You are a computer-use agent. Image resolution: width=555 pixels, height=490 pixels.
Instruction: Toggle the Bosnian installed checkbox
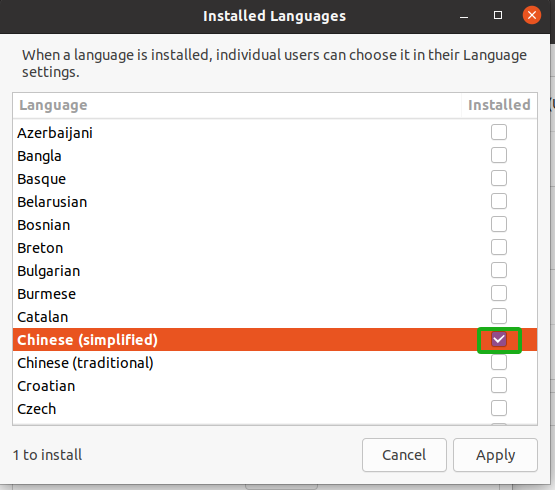(x=499, y=224)
